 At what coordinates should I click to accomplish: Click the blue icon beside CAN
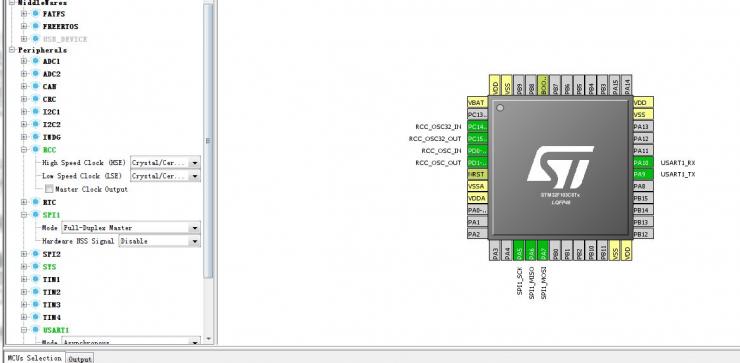click(35, 86)
